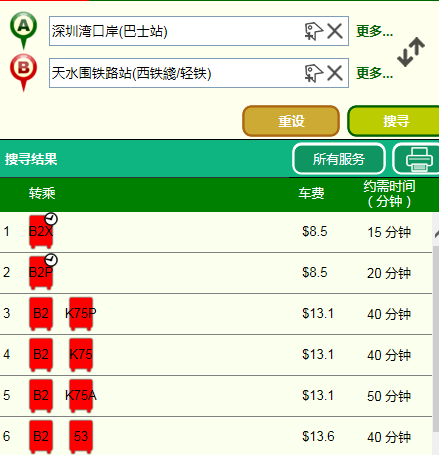The width and height of the screenshot is (439, 455).
Task: Pick origin location on map icon
Action: pos(314,31)
